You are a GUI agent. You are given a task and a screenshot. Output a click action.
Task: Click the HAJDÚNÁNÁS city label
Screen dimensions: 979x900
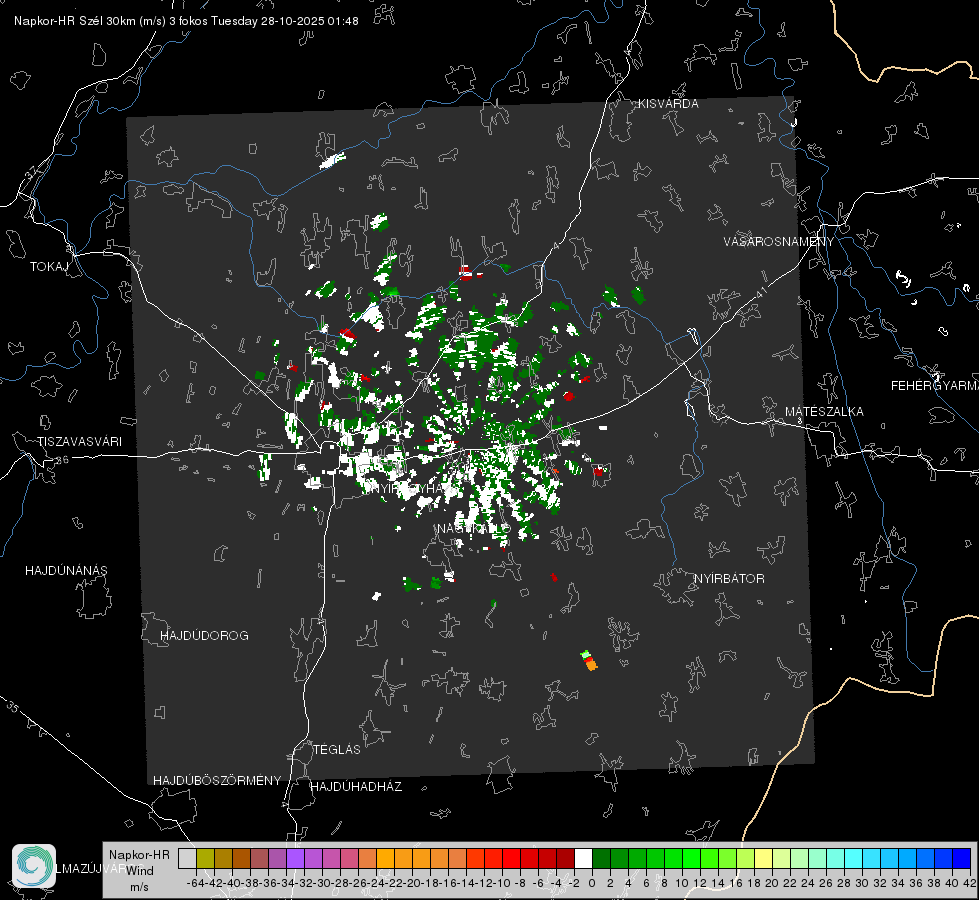66,571
